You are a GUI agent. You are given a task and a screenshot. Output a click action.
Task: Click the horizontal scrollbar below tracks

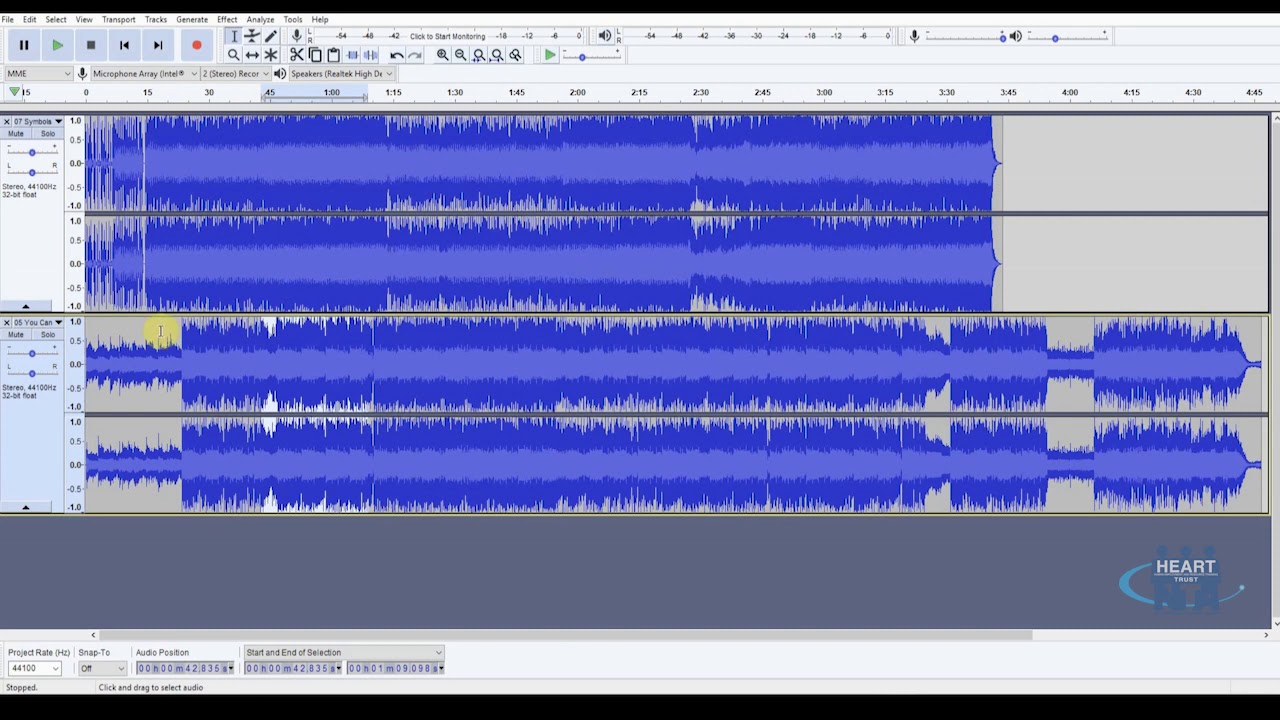click(x=566, y=635)
